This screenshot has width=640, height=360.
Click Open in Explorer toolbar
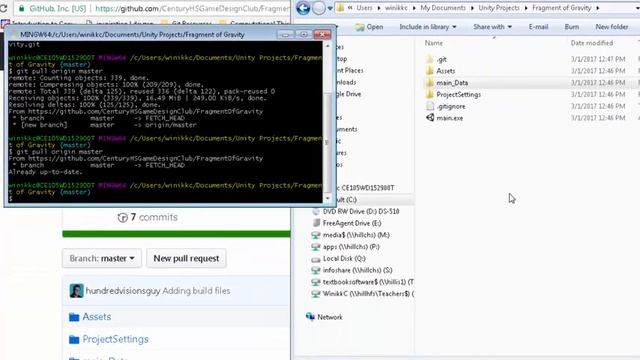369,27
